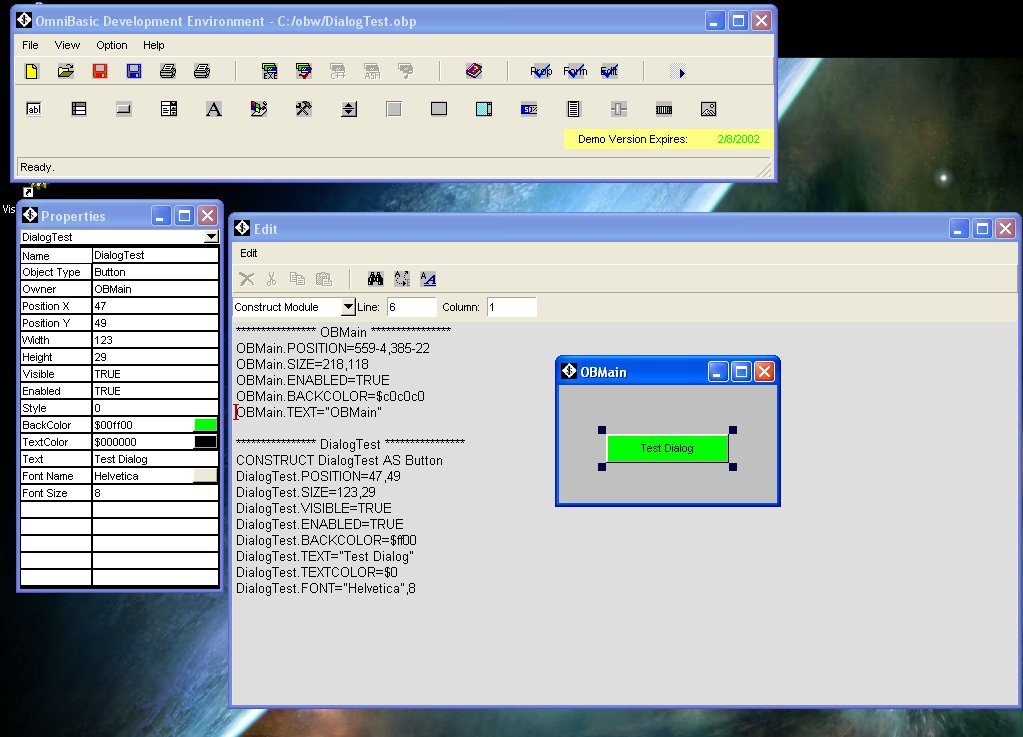Toggle the Form window checkmark
1023x737 pixels.
point(575,71)
